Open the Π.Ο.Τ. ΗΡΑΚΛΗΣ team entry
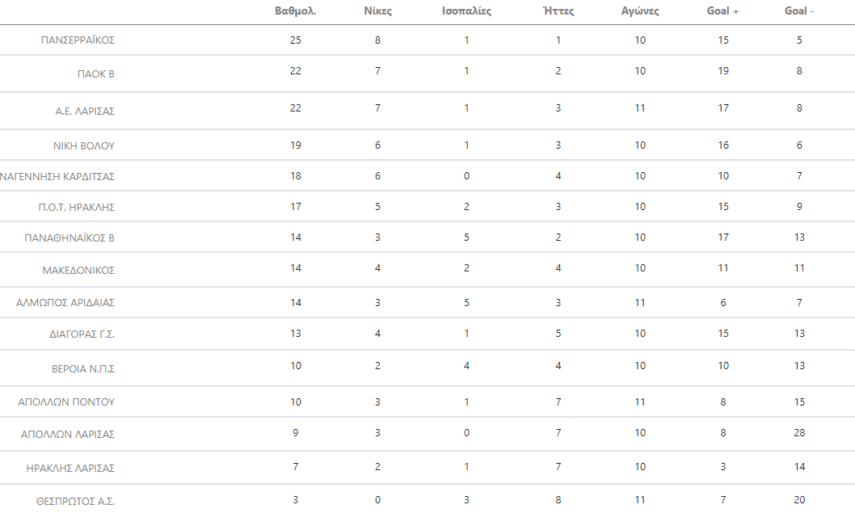The image size is (855, 513). 76,208
